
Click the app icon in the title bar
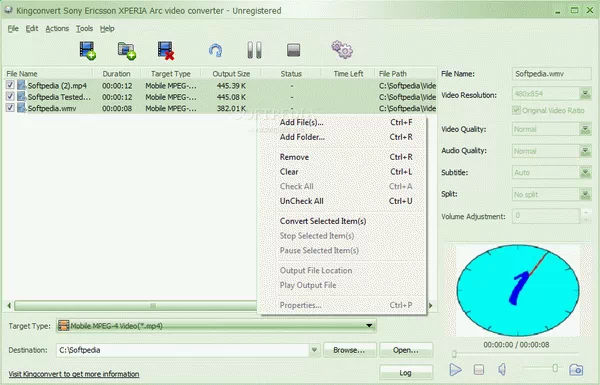[x=8, y=10]
